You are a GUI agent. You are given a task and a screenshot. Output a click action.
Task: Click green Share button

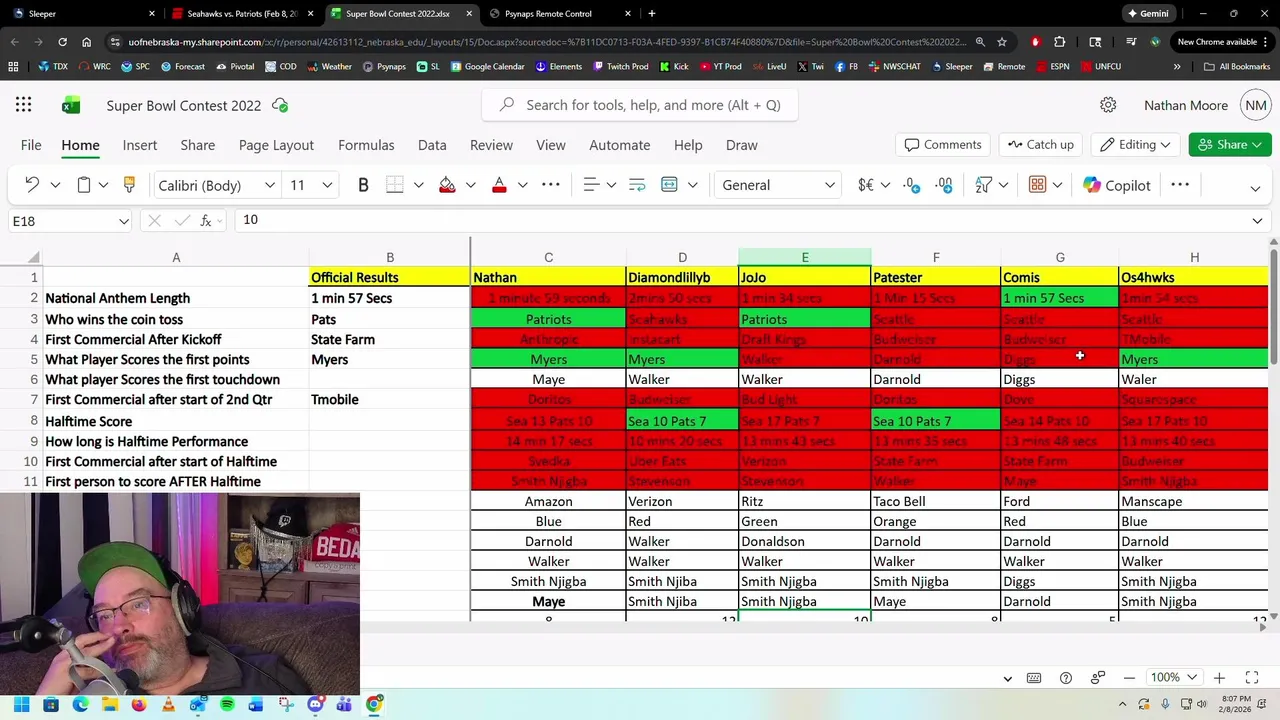tap(1230, 145)
